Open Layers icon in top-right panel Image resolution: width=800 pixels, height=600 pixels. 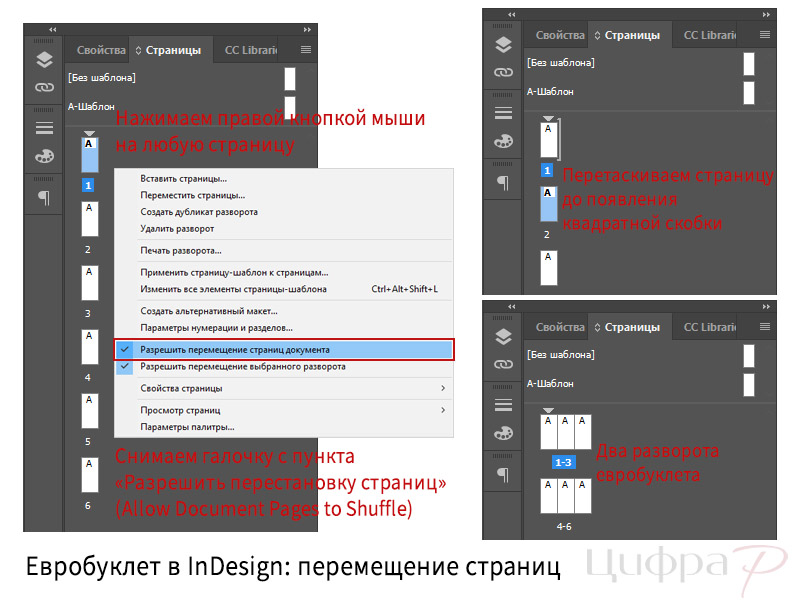(504, 45)
